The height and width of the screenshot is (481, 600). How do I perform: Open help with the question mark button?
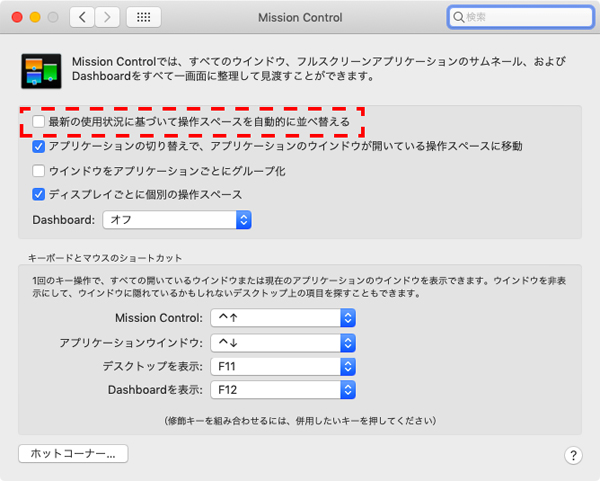click(573, 455)
